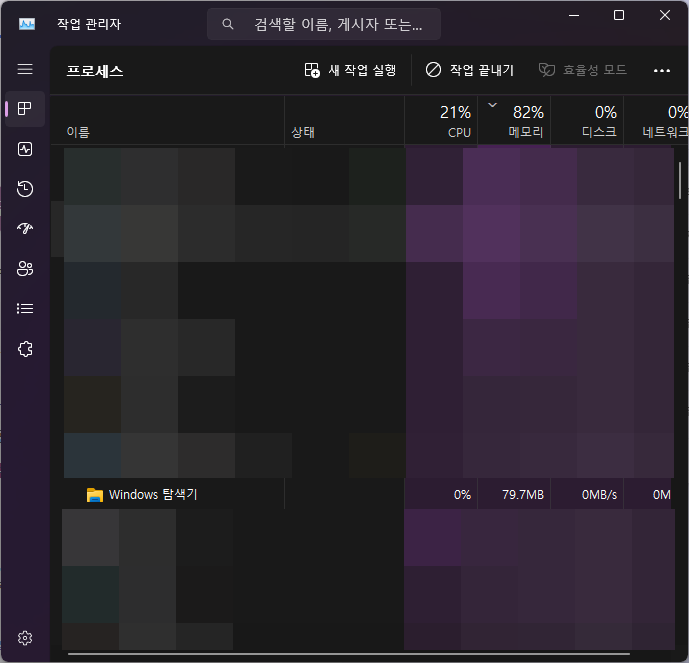Open the Details list page icon
Viewport: 689px width, 663px height.
pyautogui.click(x=25, y=308)
